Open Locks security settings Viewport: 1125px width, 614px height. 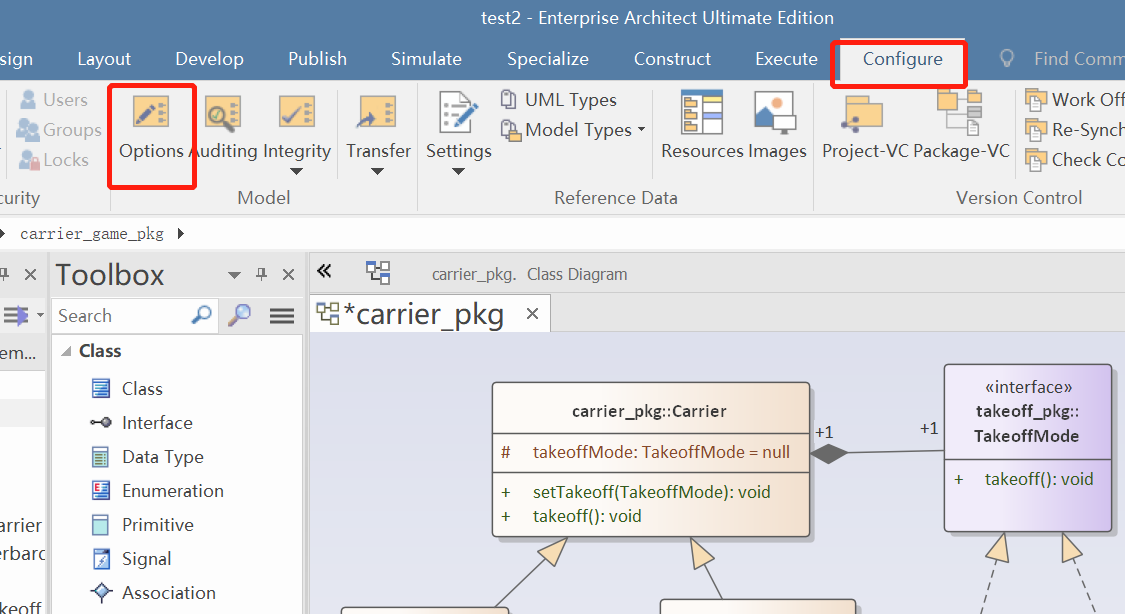(54, 160)
